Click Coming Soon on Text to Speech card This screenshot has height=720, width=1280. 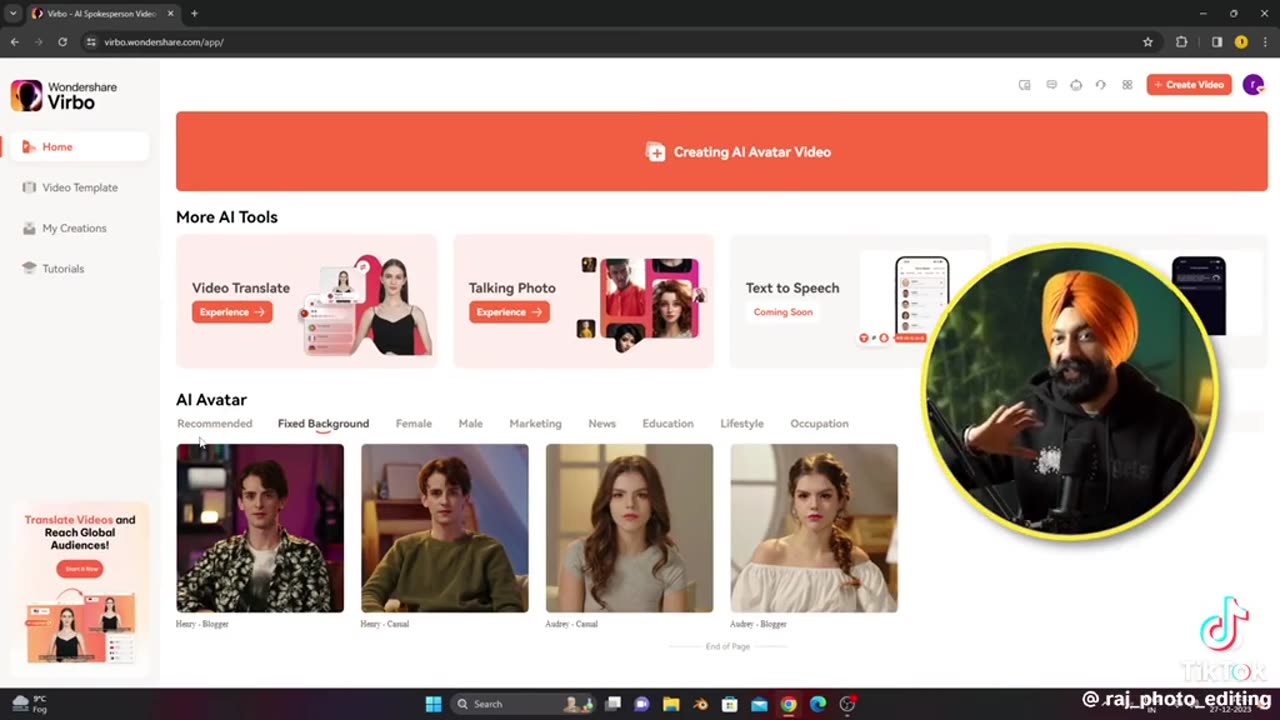(783, 312)
